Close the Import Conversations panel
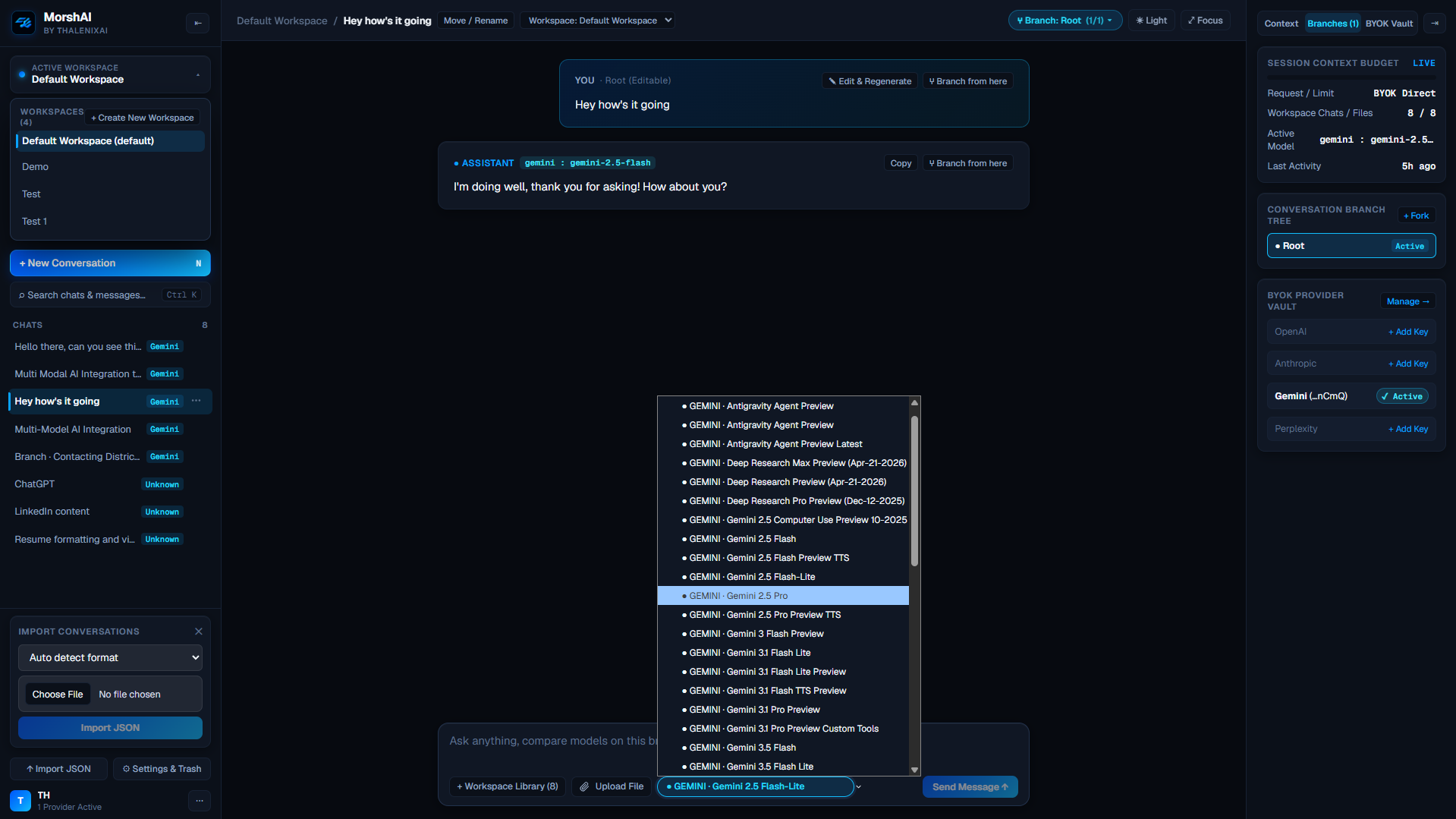 click(199, 632)
